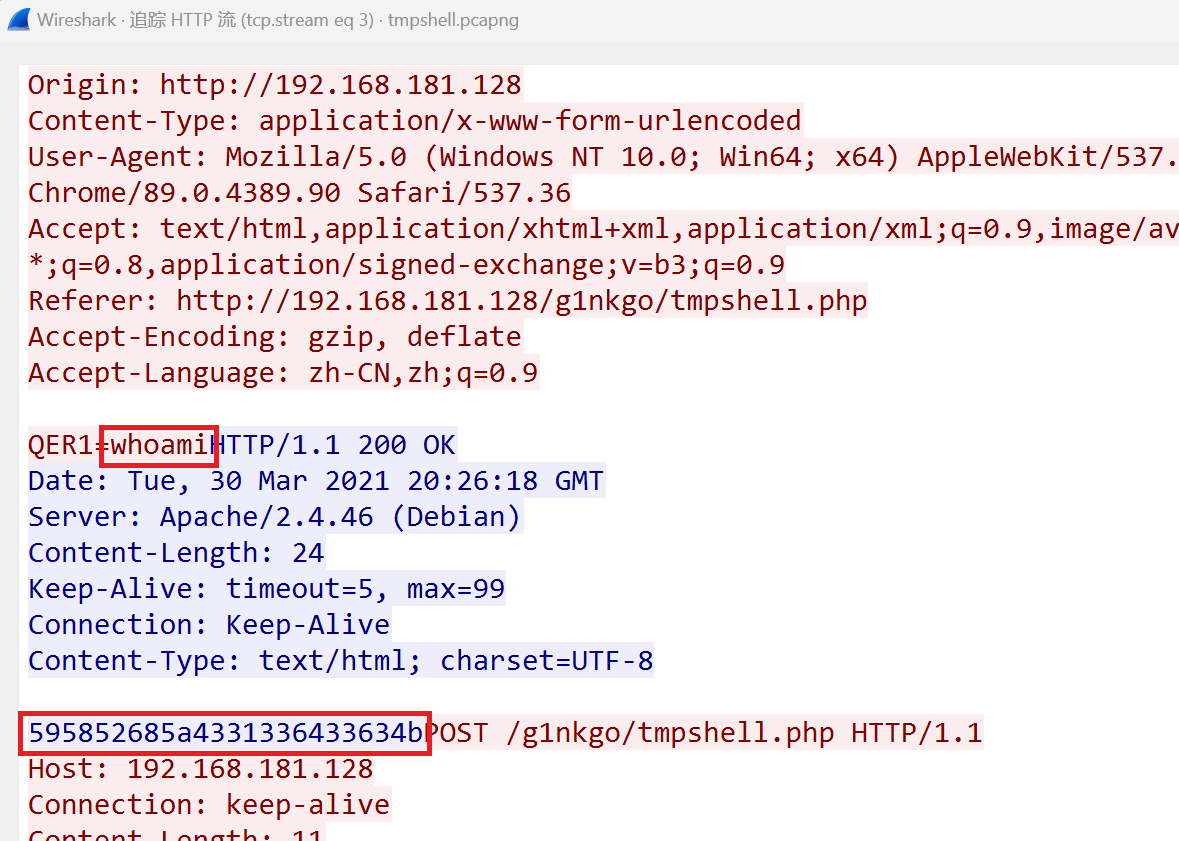Click the Keep-Alive timeout=5 line
The height and width of the screenshot is (841, 1179).
click(x=266, y=590)
